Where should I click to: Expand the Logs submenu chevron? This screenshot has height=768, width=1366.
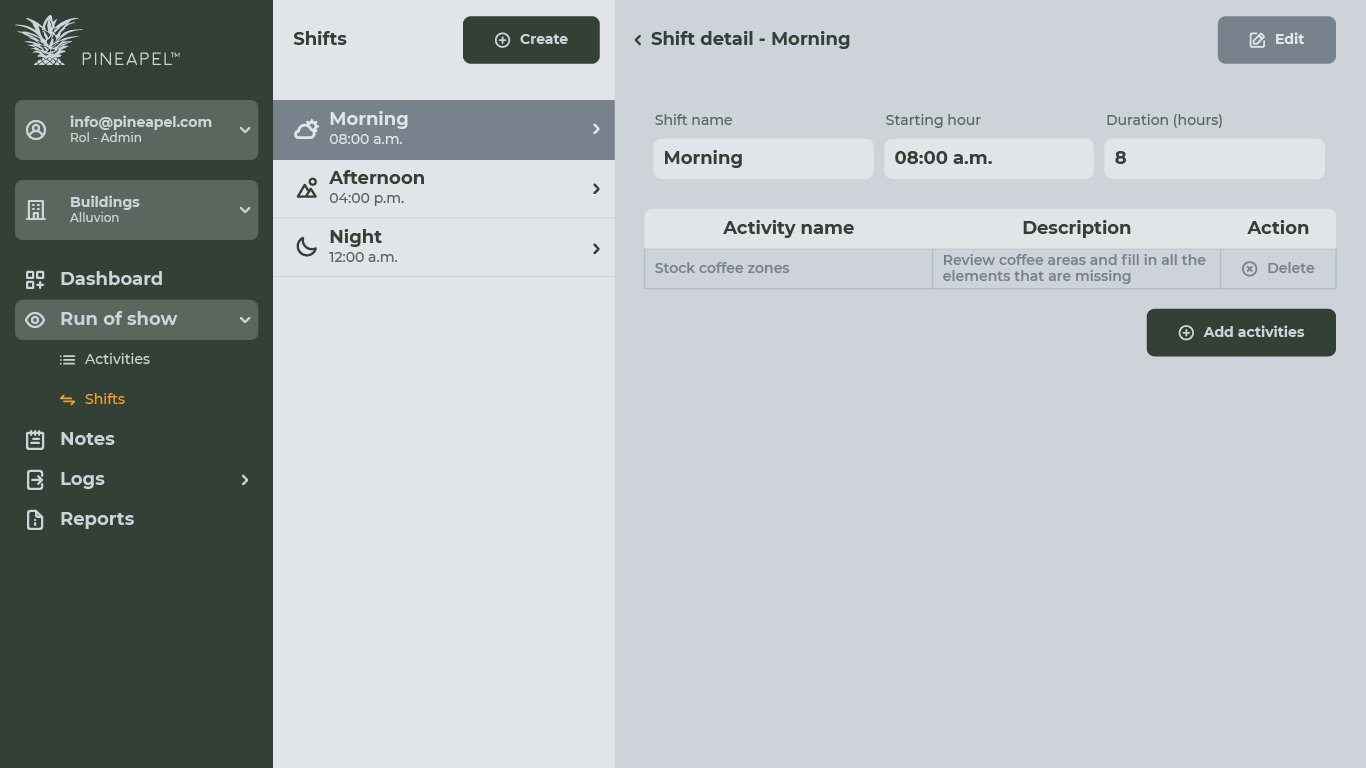244,480
